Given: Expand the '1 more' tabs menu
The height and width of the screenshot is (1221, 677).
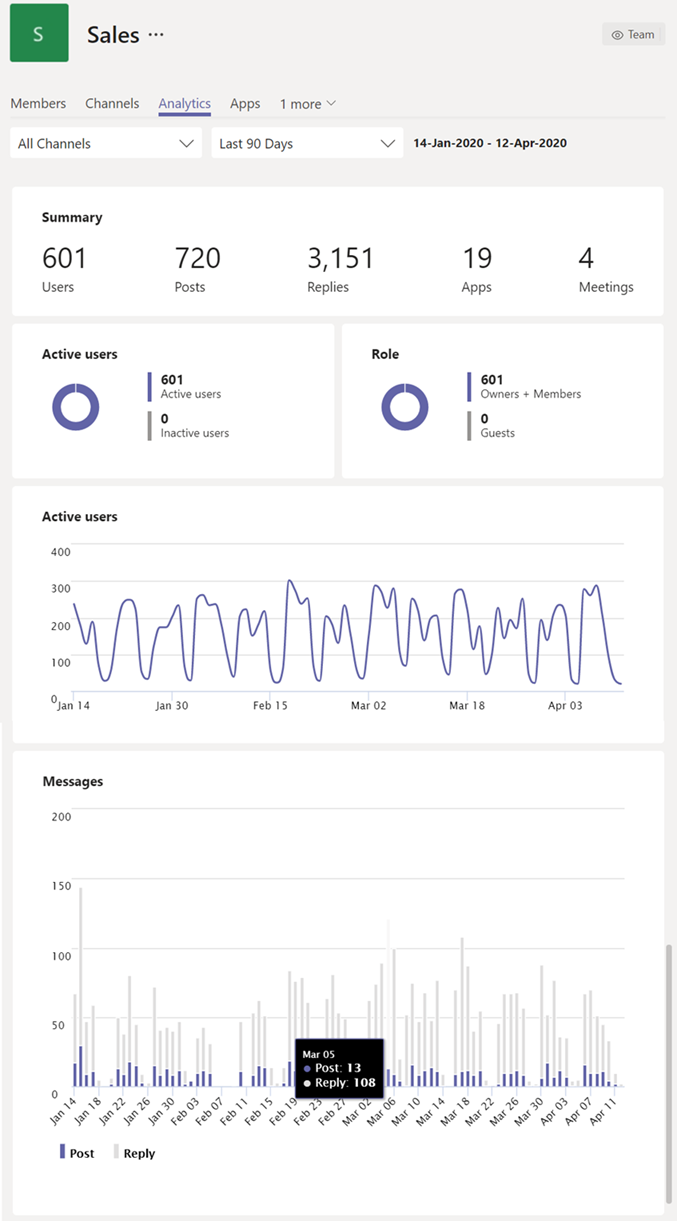Looking at the screenshot, I should [308, 104].
